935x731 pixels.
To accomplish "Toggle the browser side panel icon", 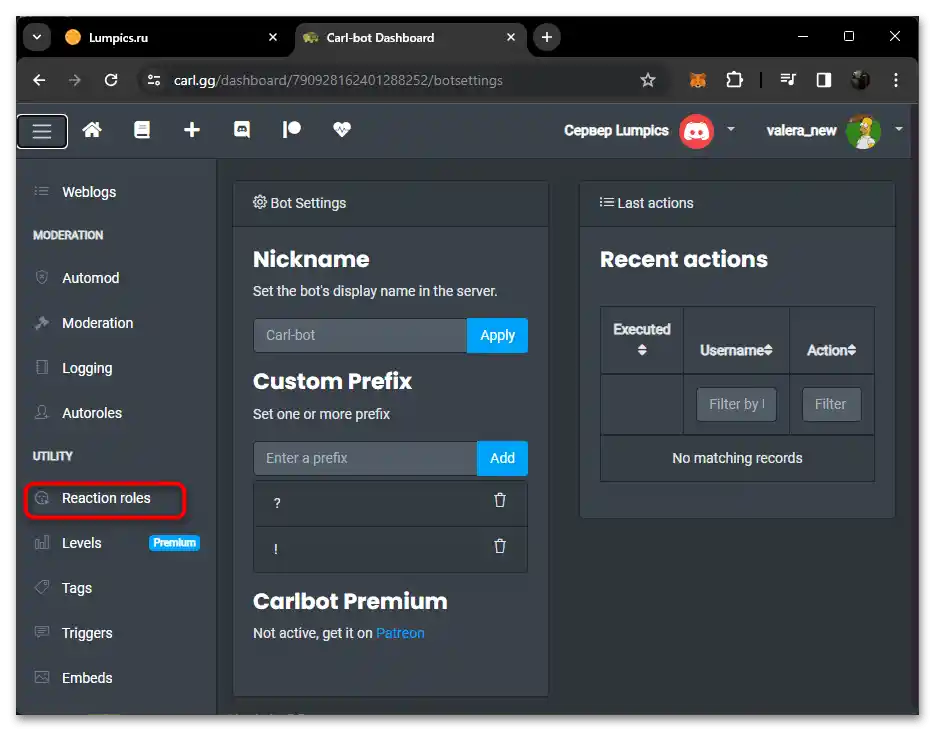I will [x=823, y=80].
